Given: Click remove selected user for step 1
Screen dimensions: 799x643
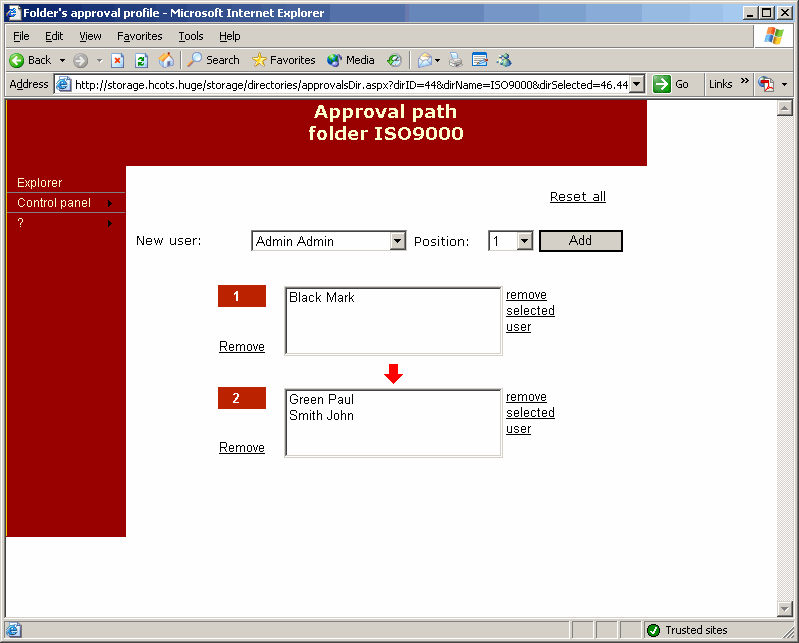Looking at the screenshot, I should (x=530, y=311).
